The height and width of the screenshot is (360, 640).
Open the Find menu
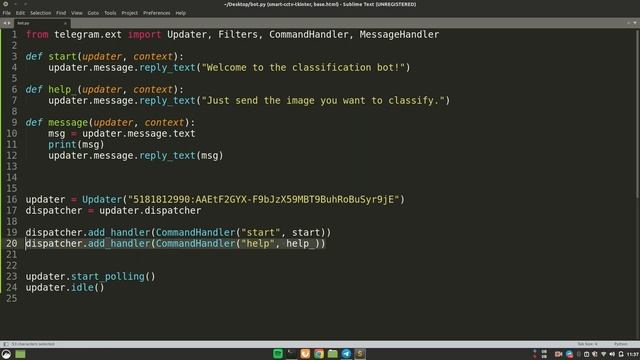[61, 13]
